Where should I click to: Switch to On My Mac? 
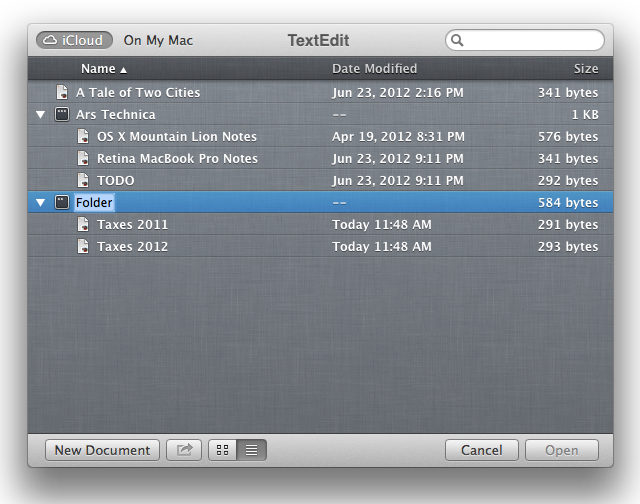[x=158, y=40]
